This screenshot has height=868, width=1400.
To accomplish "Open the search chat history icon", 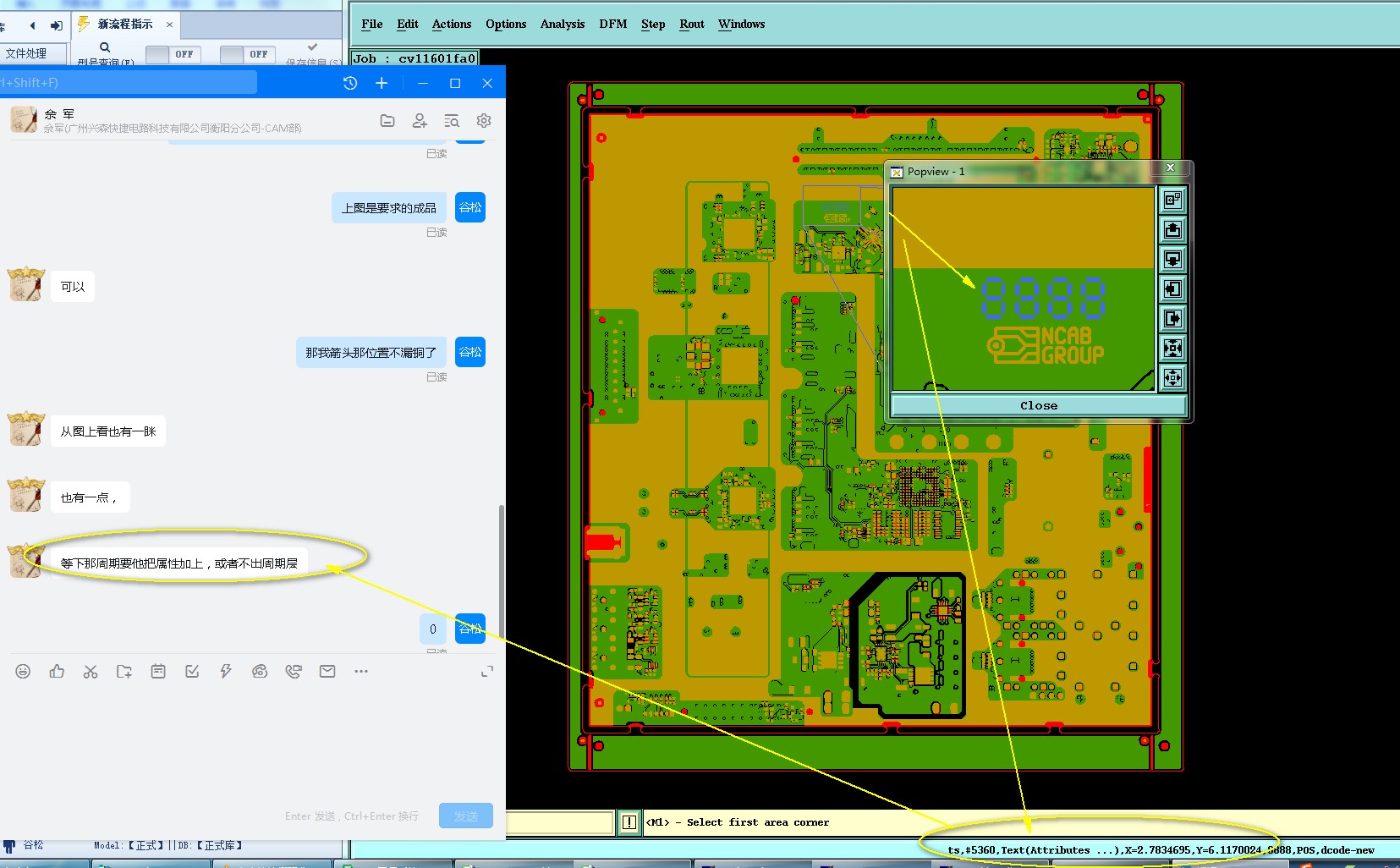I will click(452, 121).
